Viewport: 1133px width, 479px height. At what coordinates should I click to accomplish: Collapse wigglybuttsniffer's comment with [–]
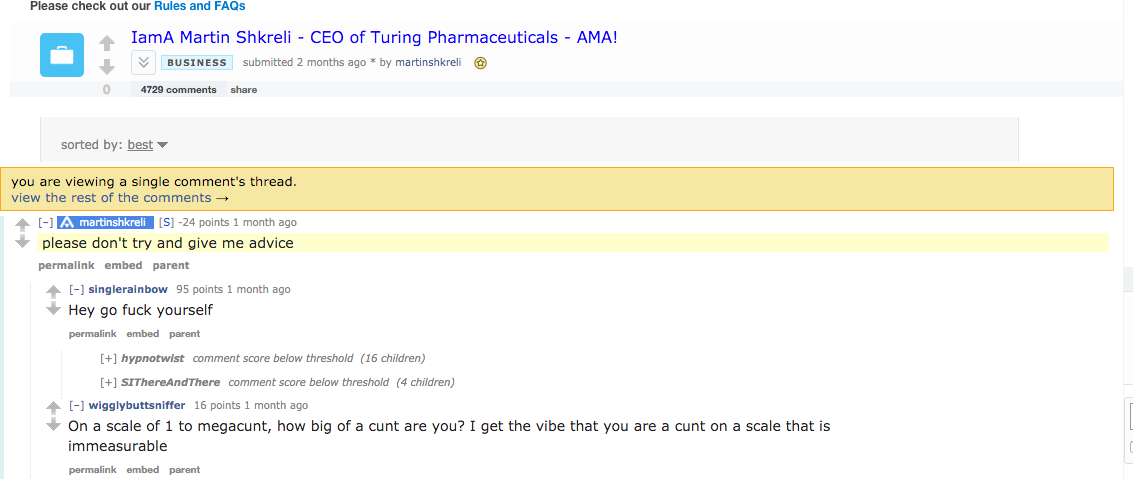click(77, 405)
